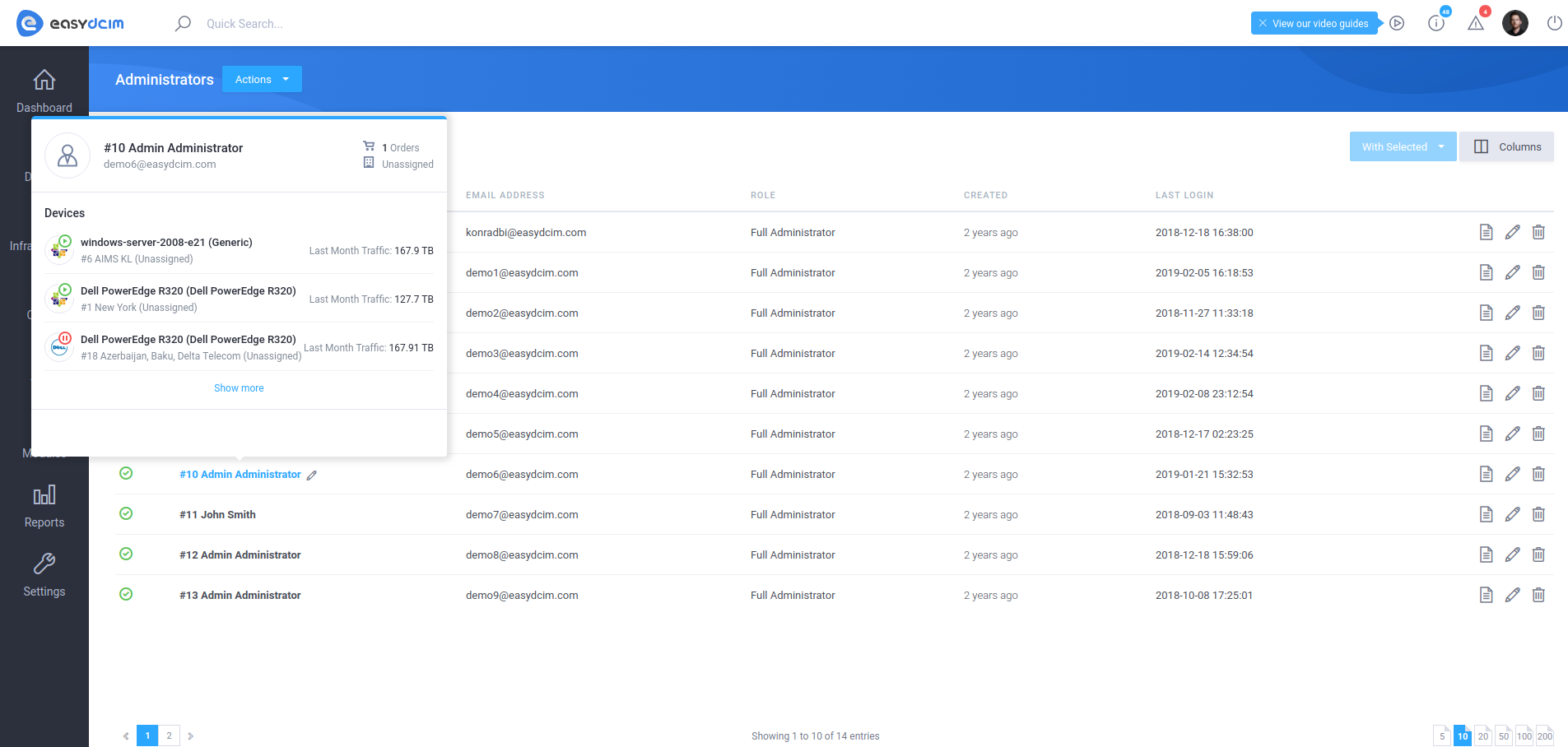1568x747 pixels.
Task: Open the Reports chart icon
Action: click(x=44, y=494)
